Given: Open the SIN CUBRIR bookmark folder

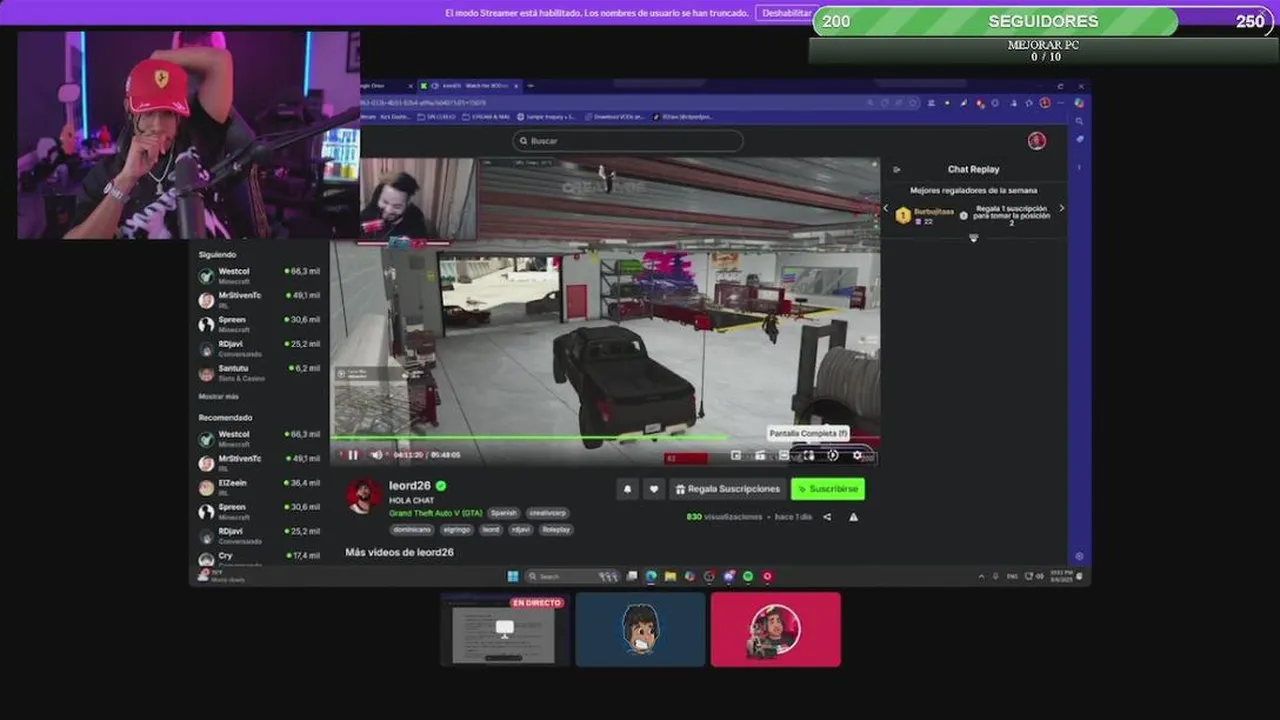Looking at the screenshot, I should coord(435,117).
